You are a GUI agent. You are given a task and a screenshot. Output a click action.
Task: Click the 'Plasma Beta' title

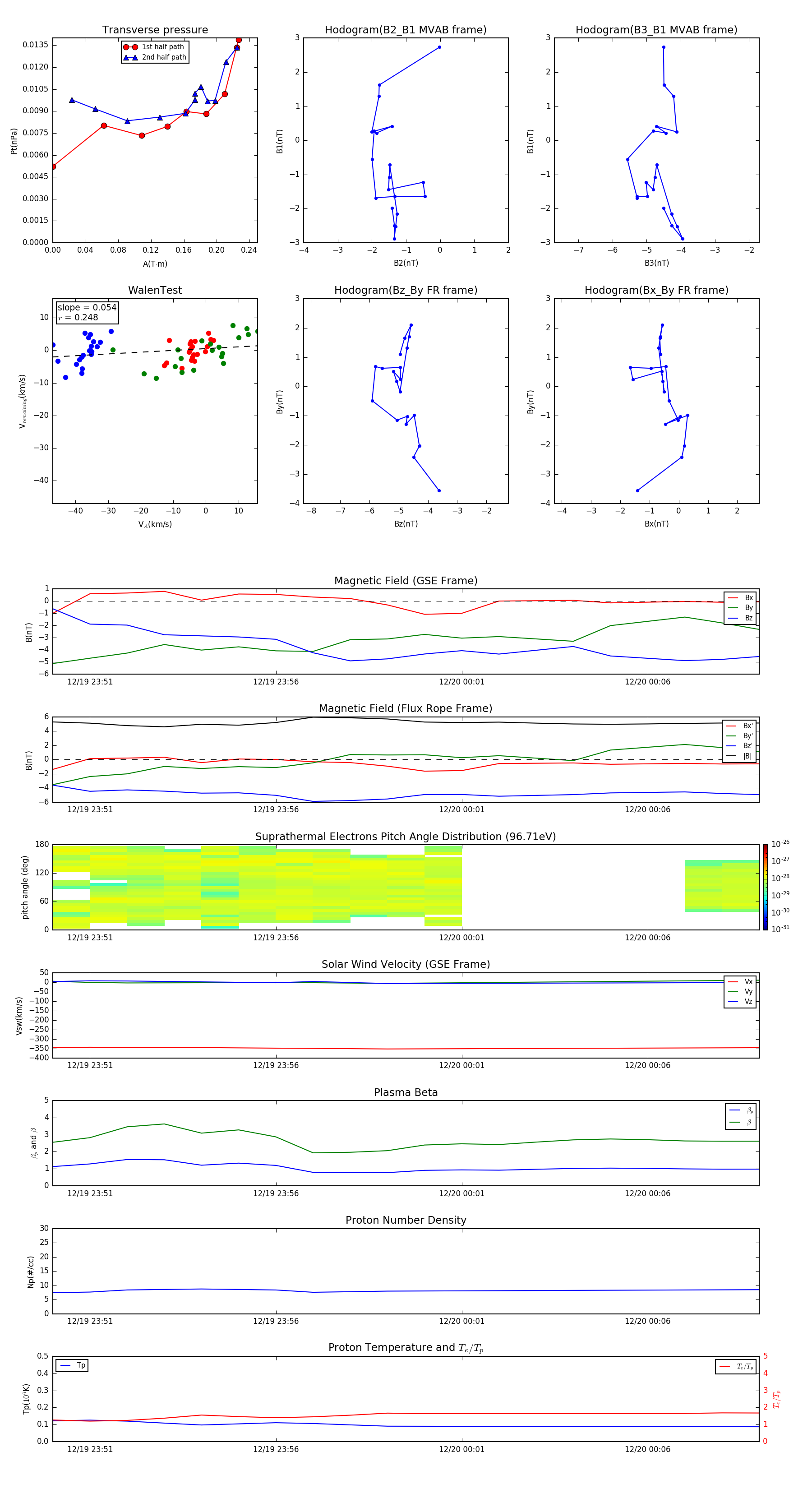click(406, 1092)
